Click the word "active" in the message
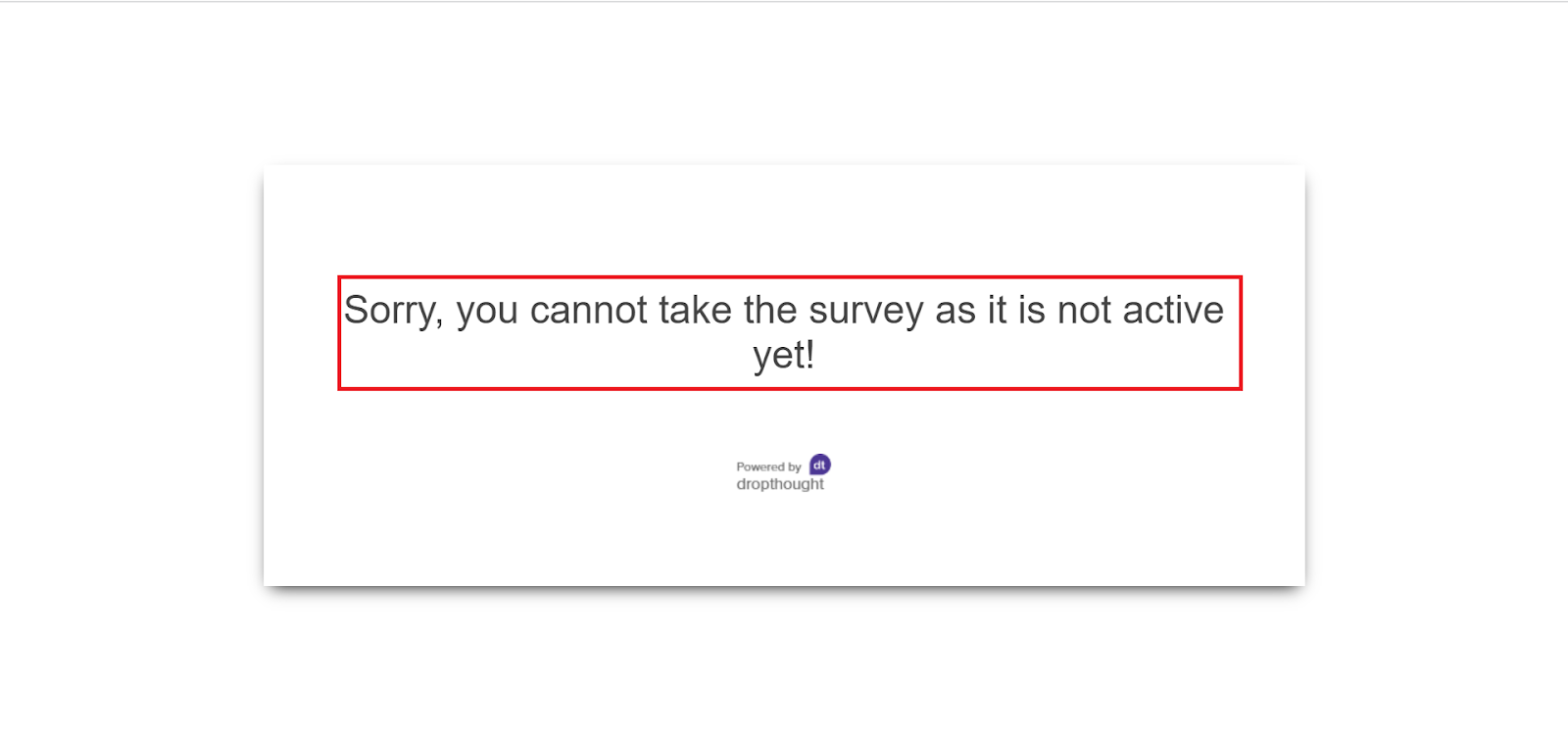Viewport: 1568px width, 737px height. coord(1173,311)
